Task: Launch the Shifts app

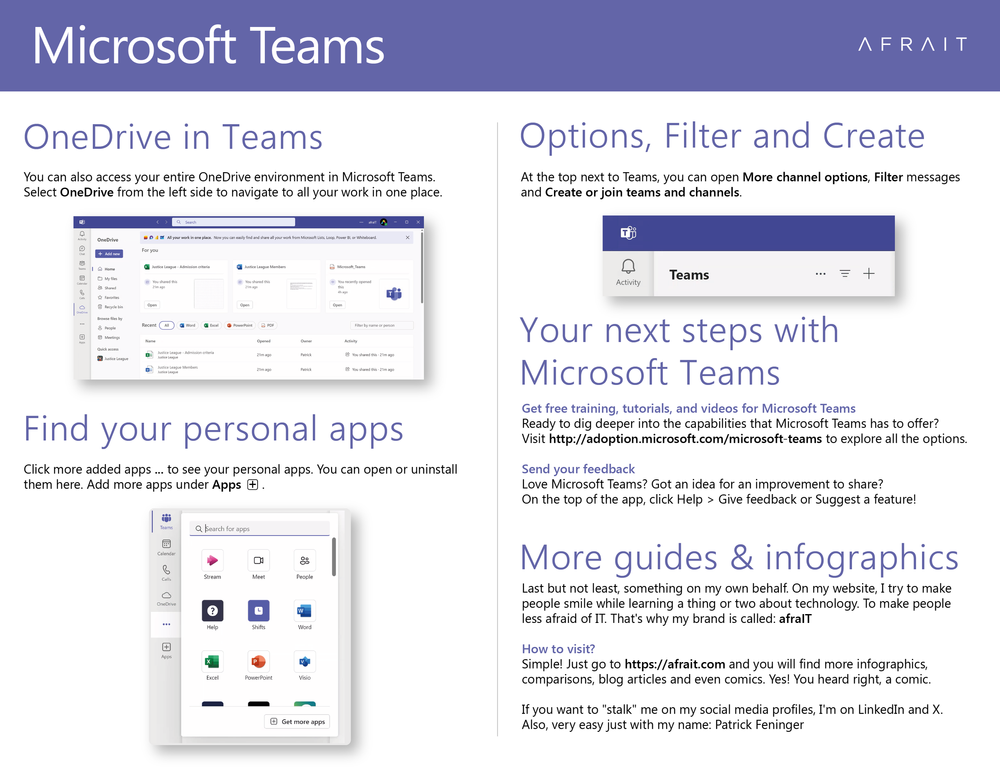Action: [259, 611]
